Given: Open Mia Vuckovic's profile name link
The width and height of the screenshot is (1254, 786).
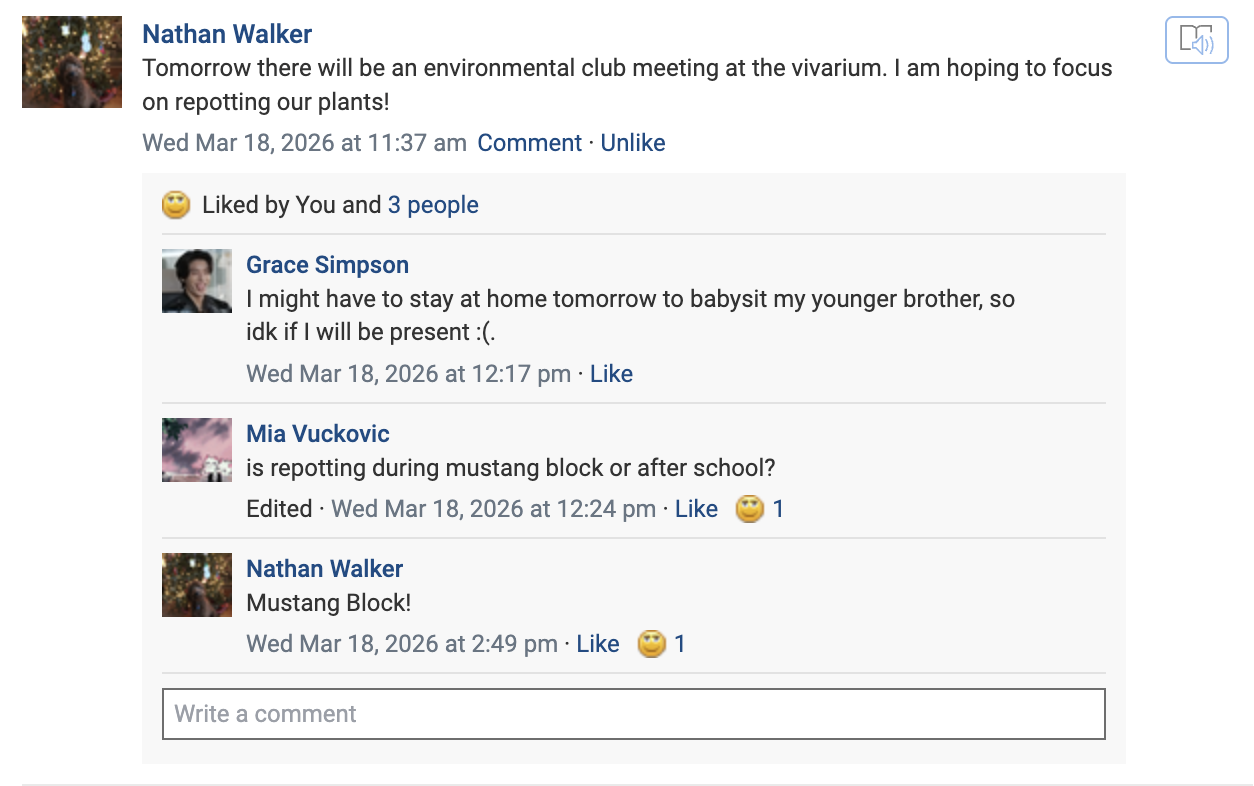Looking at the screenshot, I should pos(318,434).
